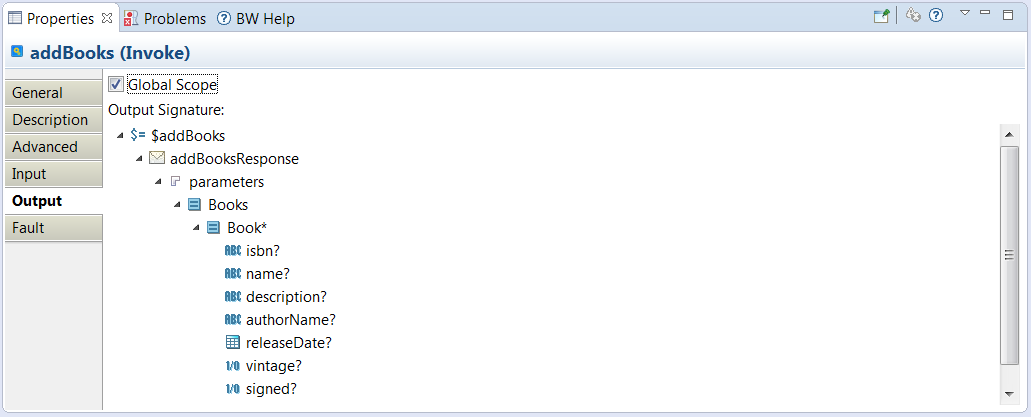The width and height of the screenshot is (1031, 417).
Task: Click the help question mark icon
Action: click(x=936, y=16)
